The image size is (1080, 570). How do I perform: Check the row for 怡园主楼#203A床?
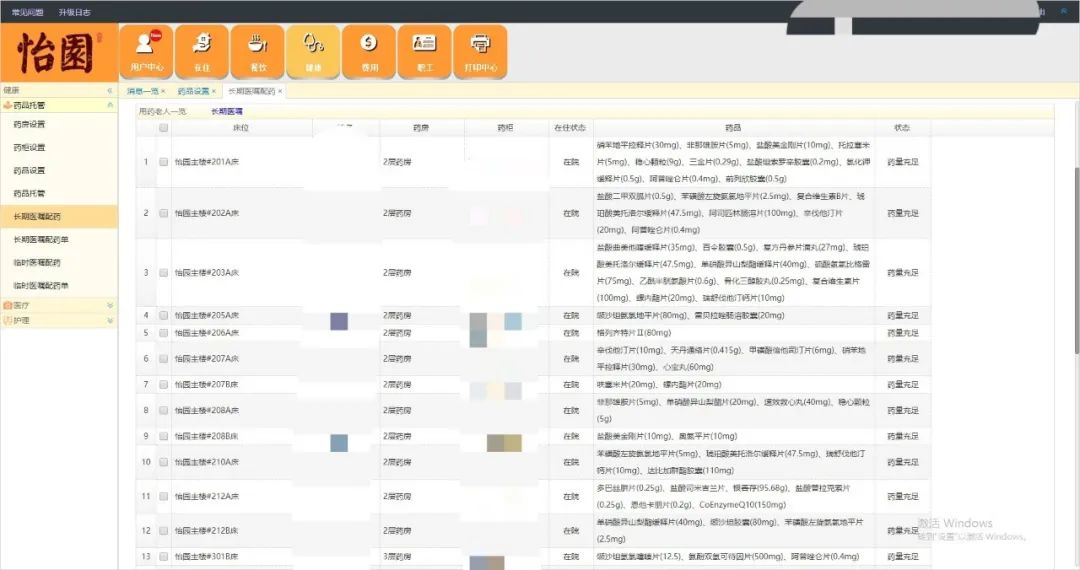click(163, 273)
